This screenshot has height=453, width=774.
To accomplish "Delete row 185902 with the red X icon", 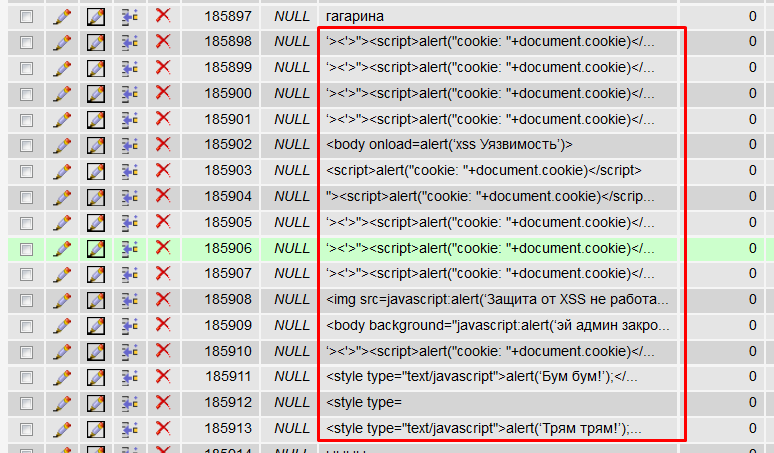I will [163, 144].
